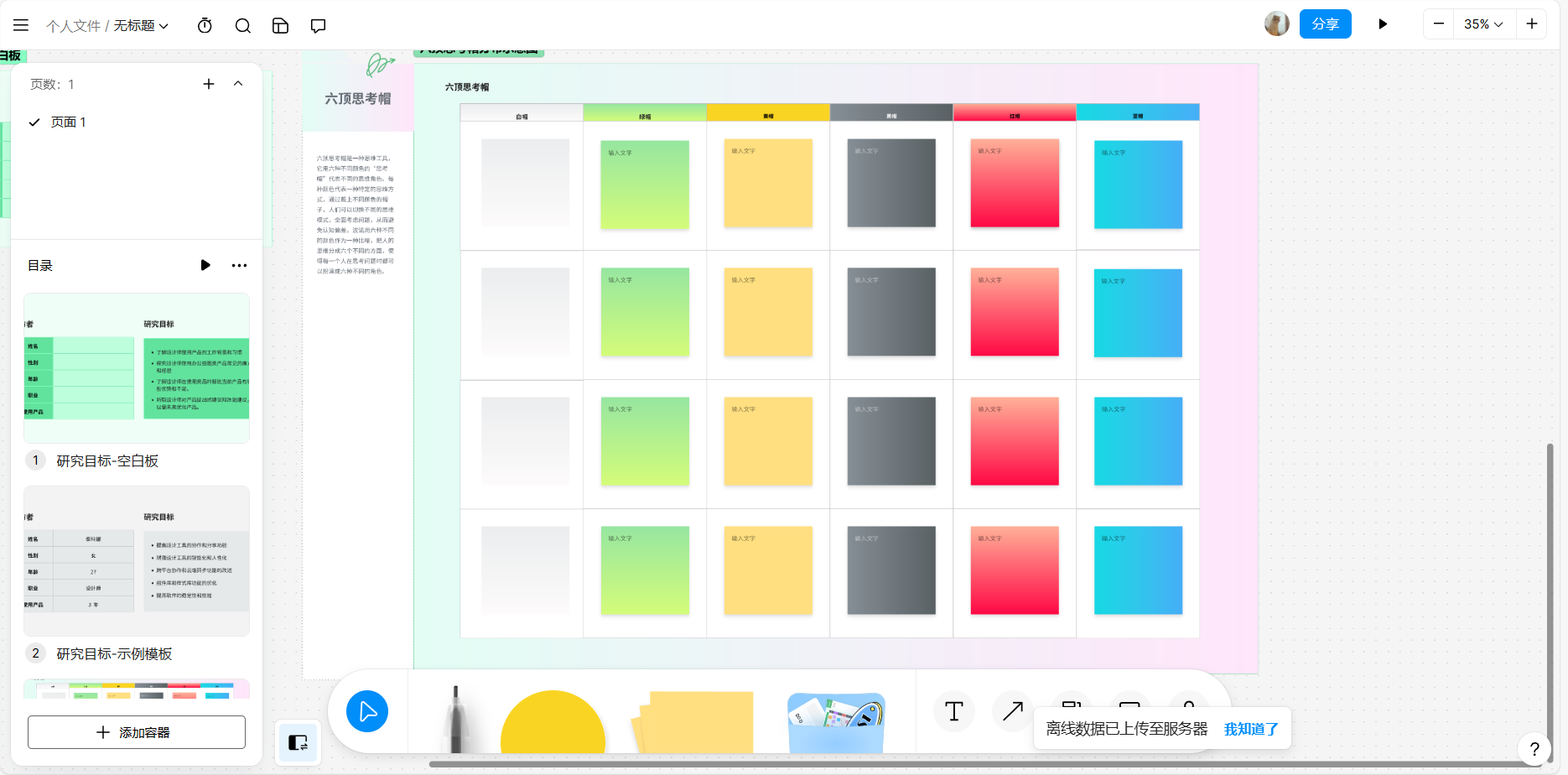This screenshot has height=775, width=1568.
Task: Start presentation with top play button
Action: 1383,24
